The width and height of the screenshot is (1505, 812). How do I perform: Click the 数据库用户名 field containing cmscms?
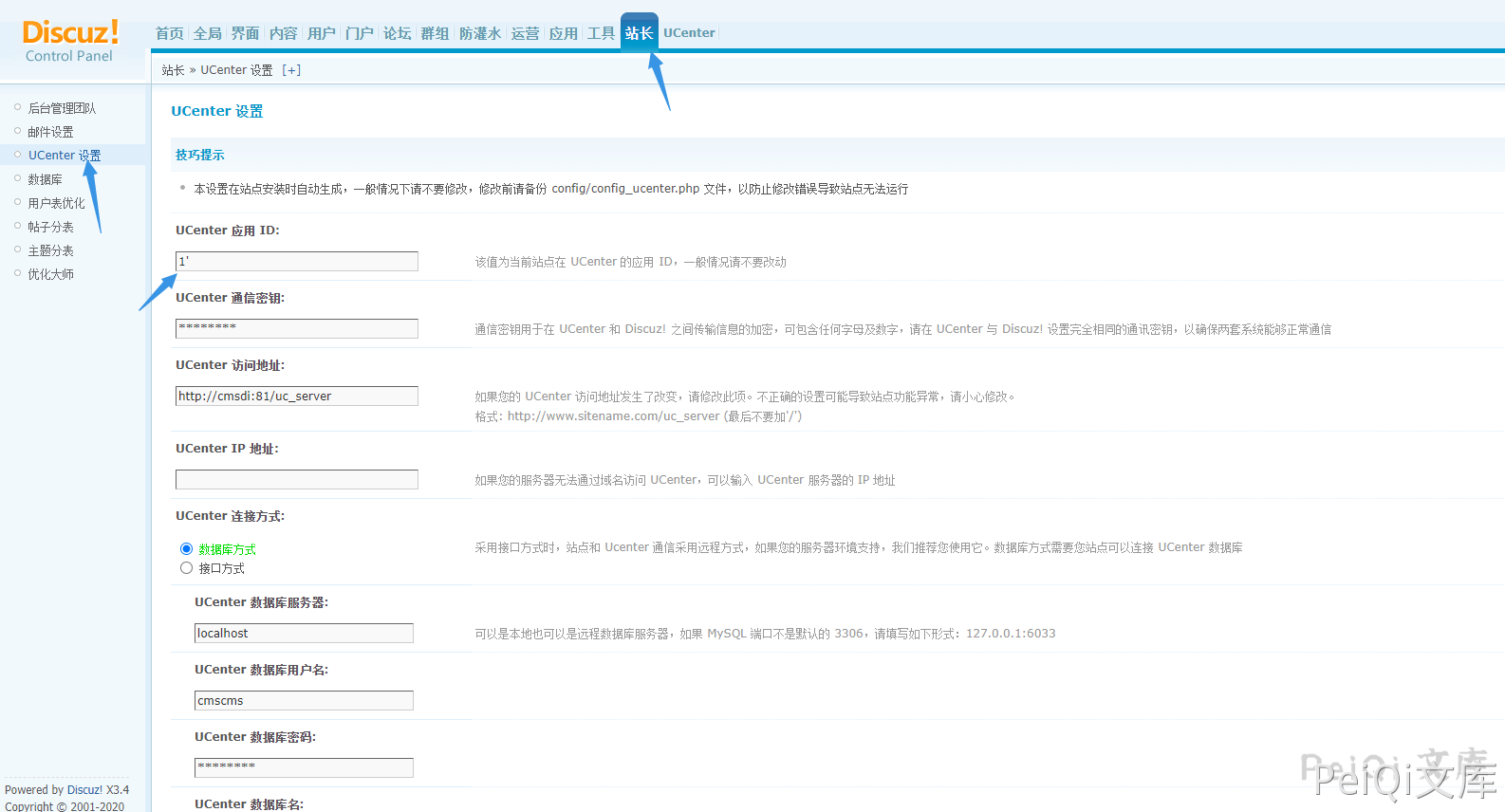coord(304,701)
